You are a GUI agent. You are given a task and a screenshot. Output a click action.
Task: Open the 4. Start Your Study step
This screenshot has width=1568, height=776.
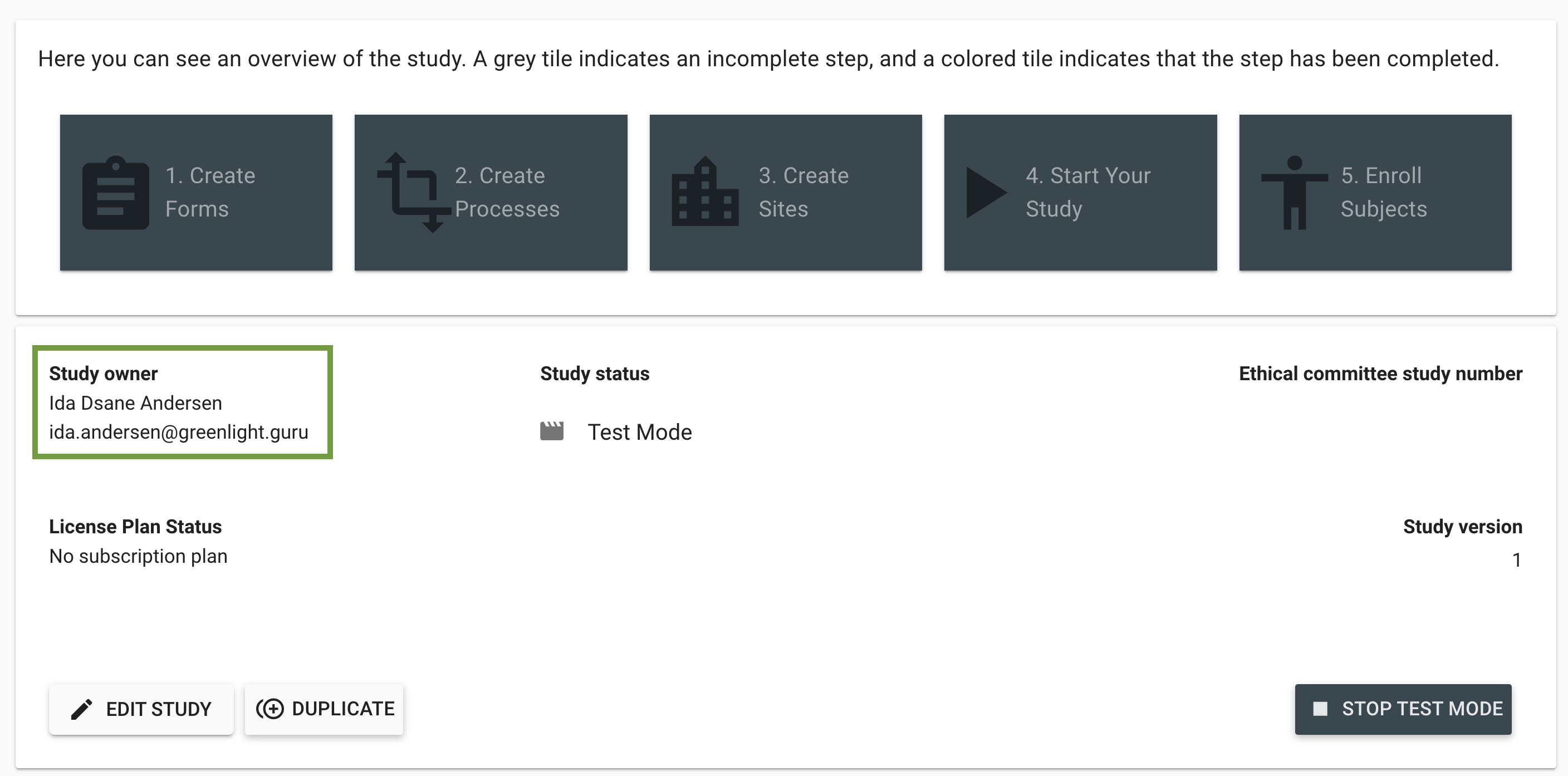[1080, 192]
